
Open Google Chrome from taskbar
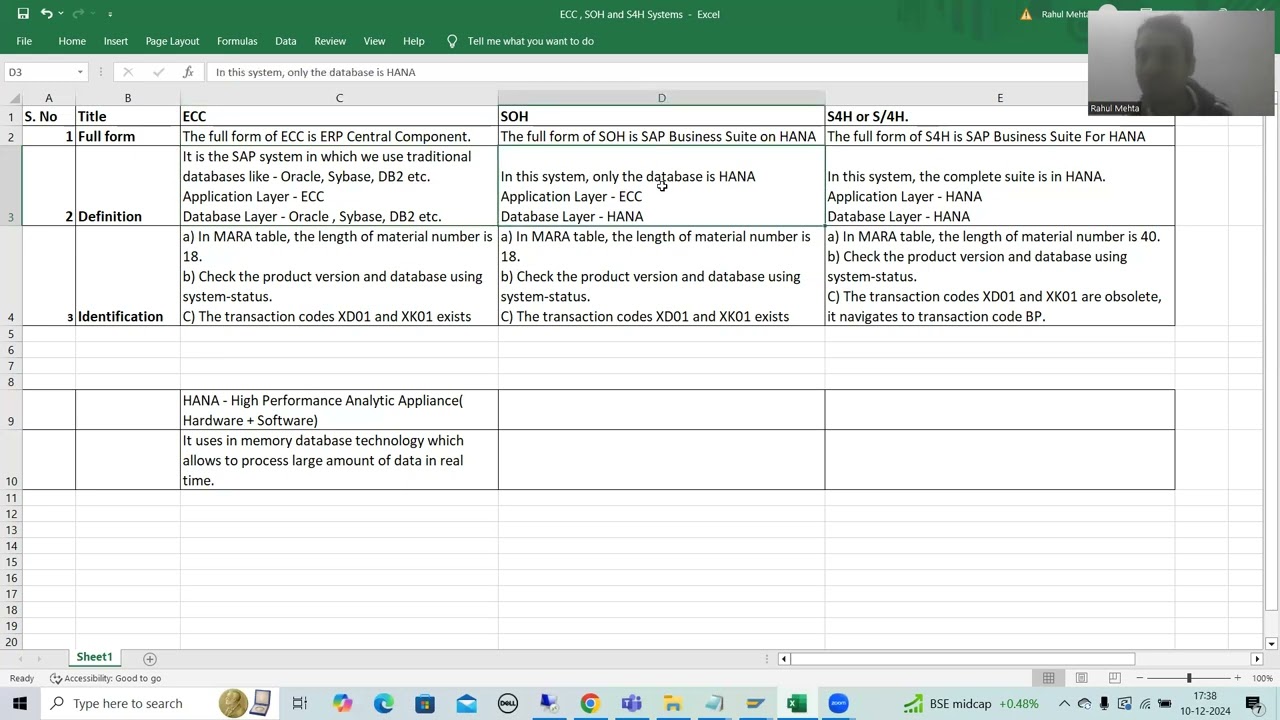tap(590, 703)
